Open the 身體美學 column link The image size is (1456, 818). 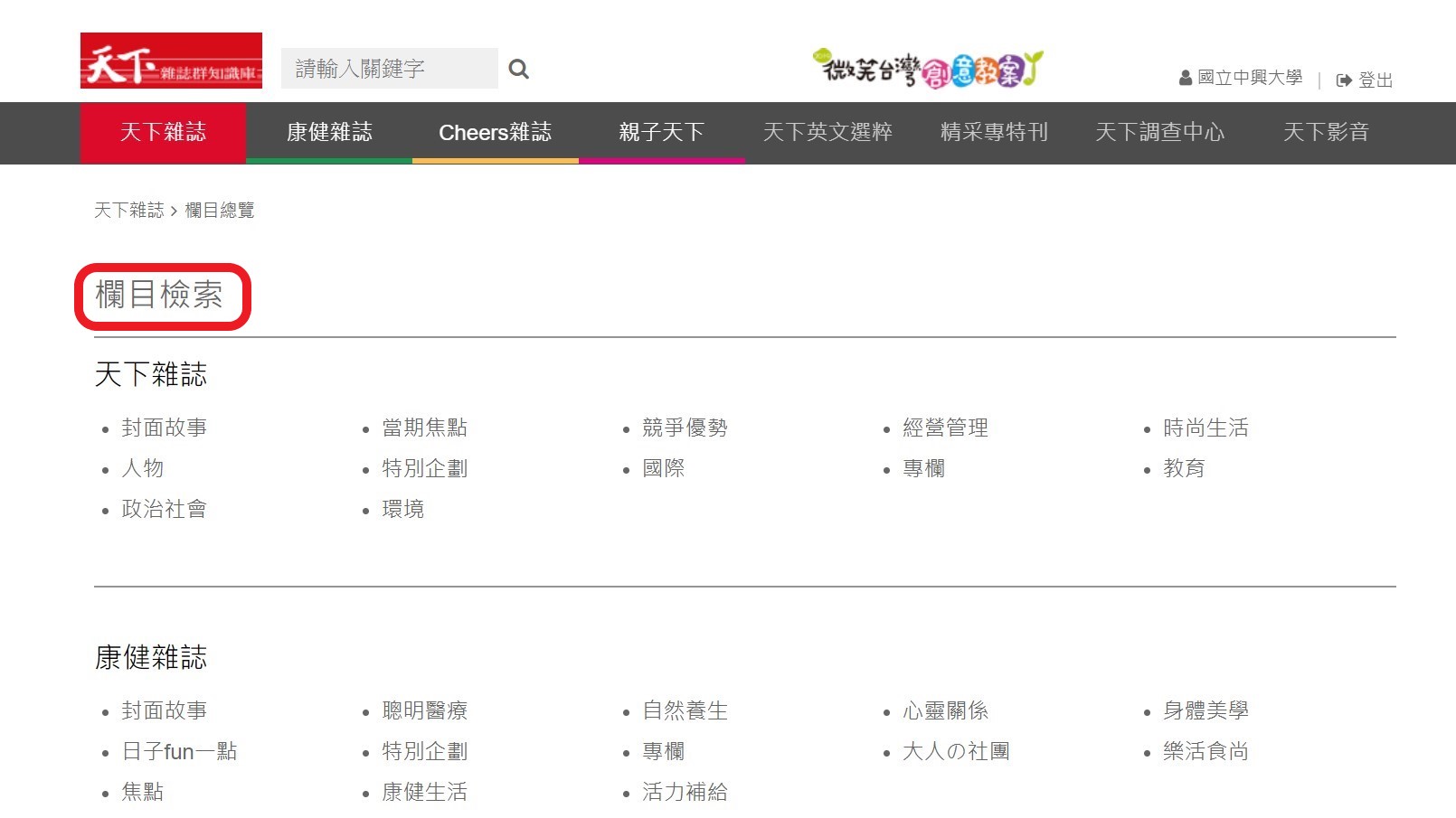[x=1206, y=710]
